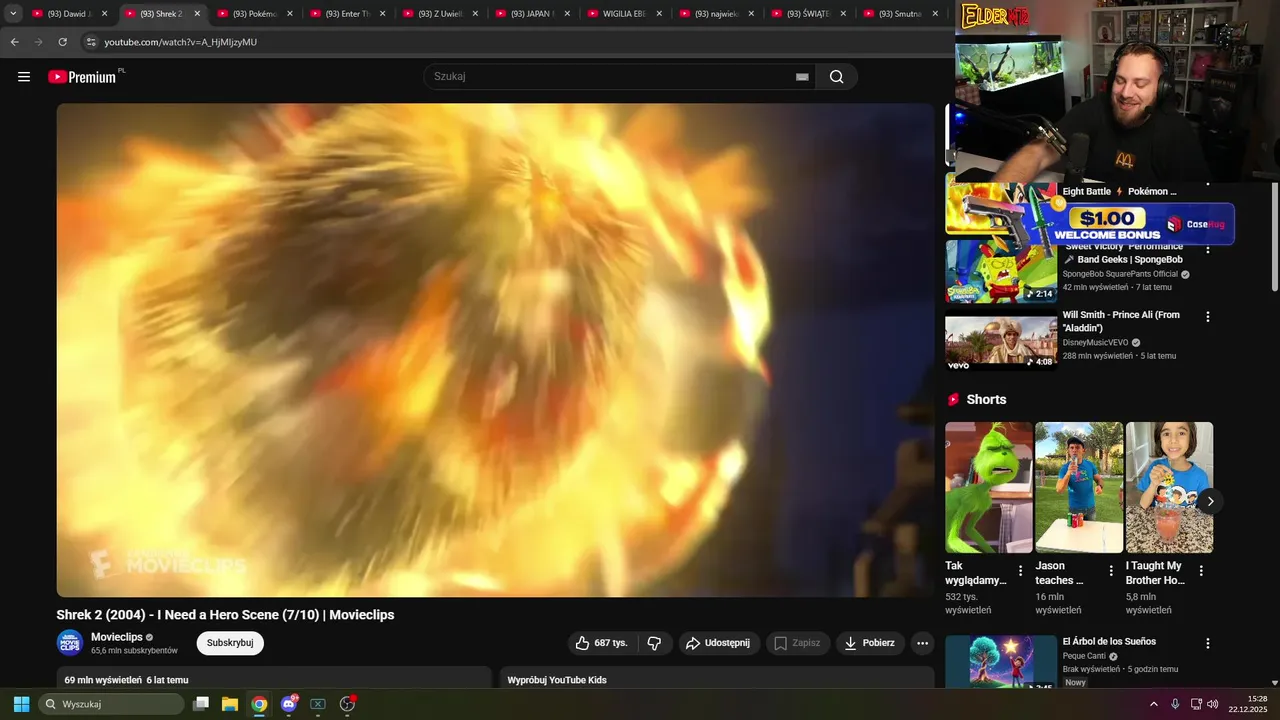The image size is (1280, 720).
Task: Open options for Jason teaches short
Action: (x=1110, y=571)
